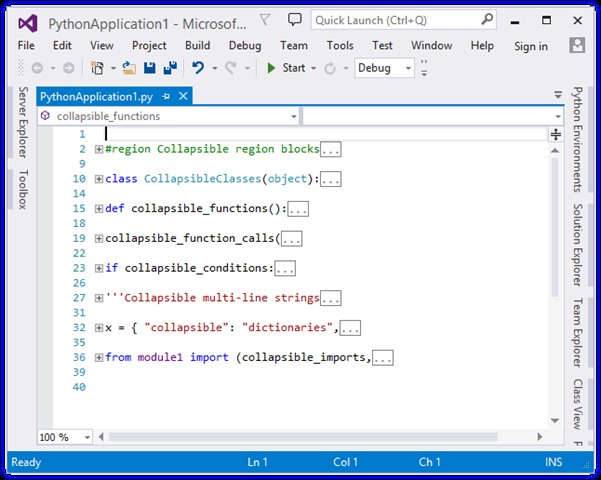Expand the CollapsibleClasses class outline
601x480 pixels.
point(98,179)
